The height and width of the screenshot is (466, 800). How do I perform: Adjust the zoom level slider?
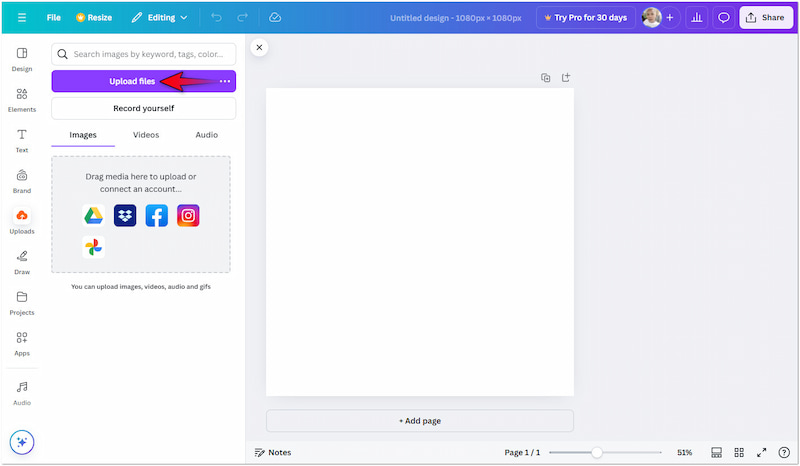[x=597, y=452]
